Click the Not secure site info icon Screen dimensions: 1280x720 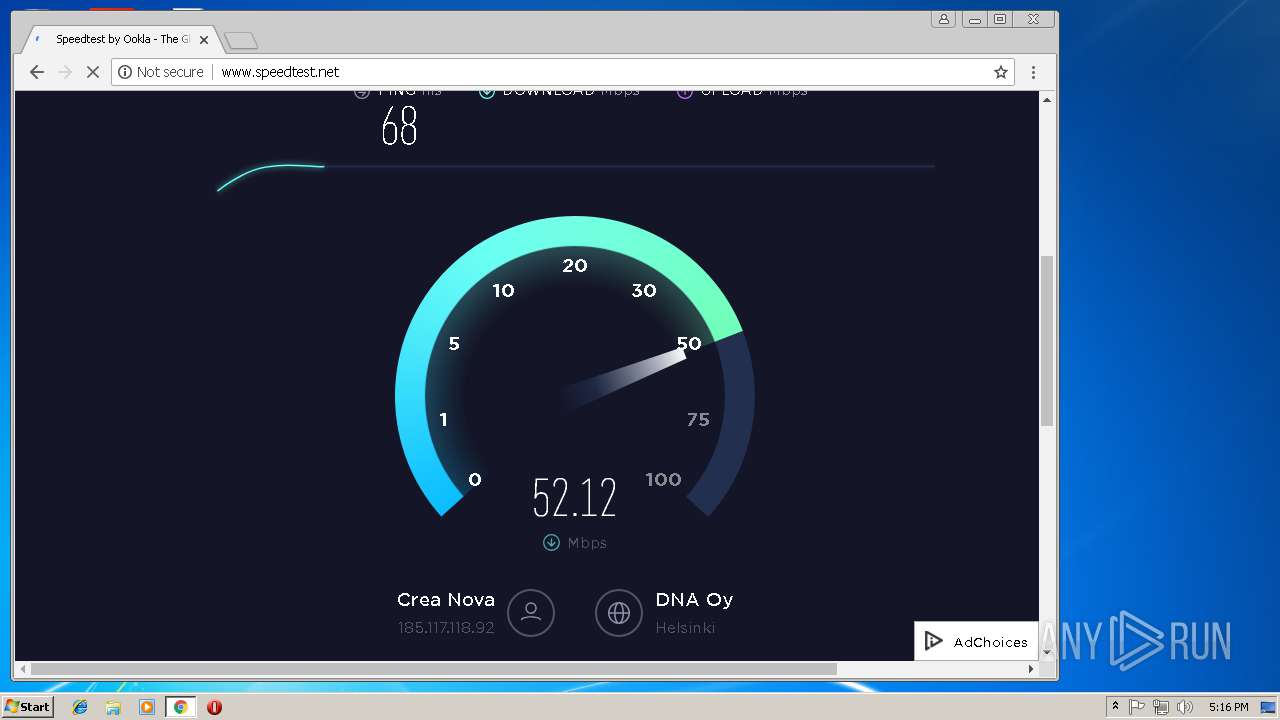(125, 72)
